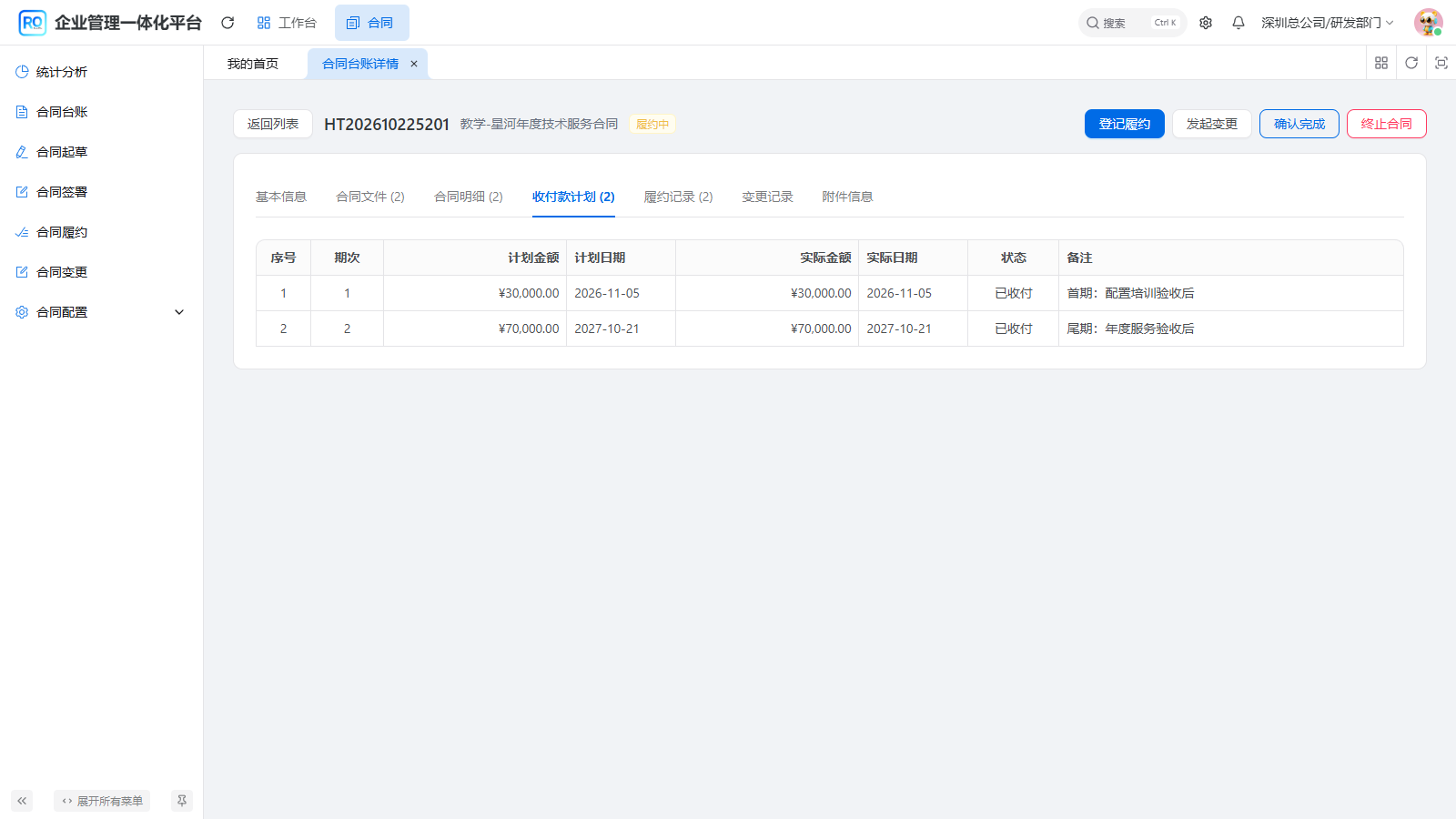Click 返回列表 button
This screenshot has width=1456, height=819.
point(273,124)
